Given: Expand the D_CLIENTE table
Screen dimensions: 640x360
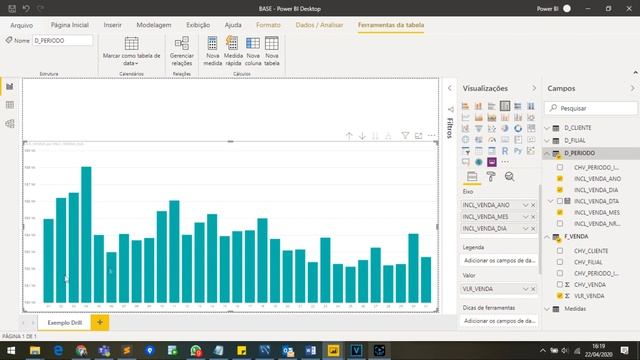Looking at the screenshot, I should click(x=547, y=128).
